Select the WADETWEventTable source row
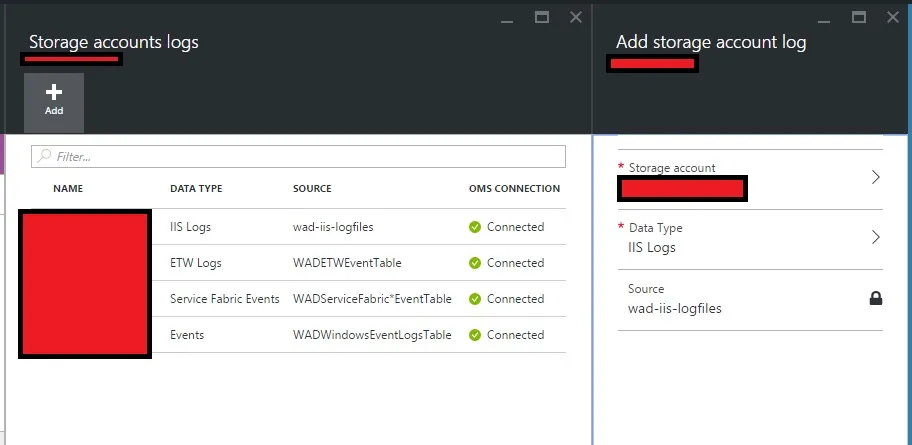The width and height of the screenshot is (912, 445). (x=347, y=263)
